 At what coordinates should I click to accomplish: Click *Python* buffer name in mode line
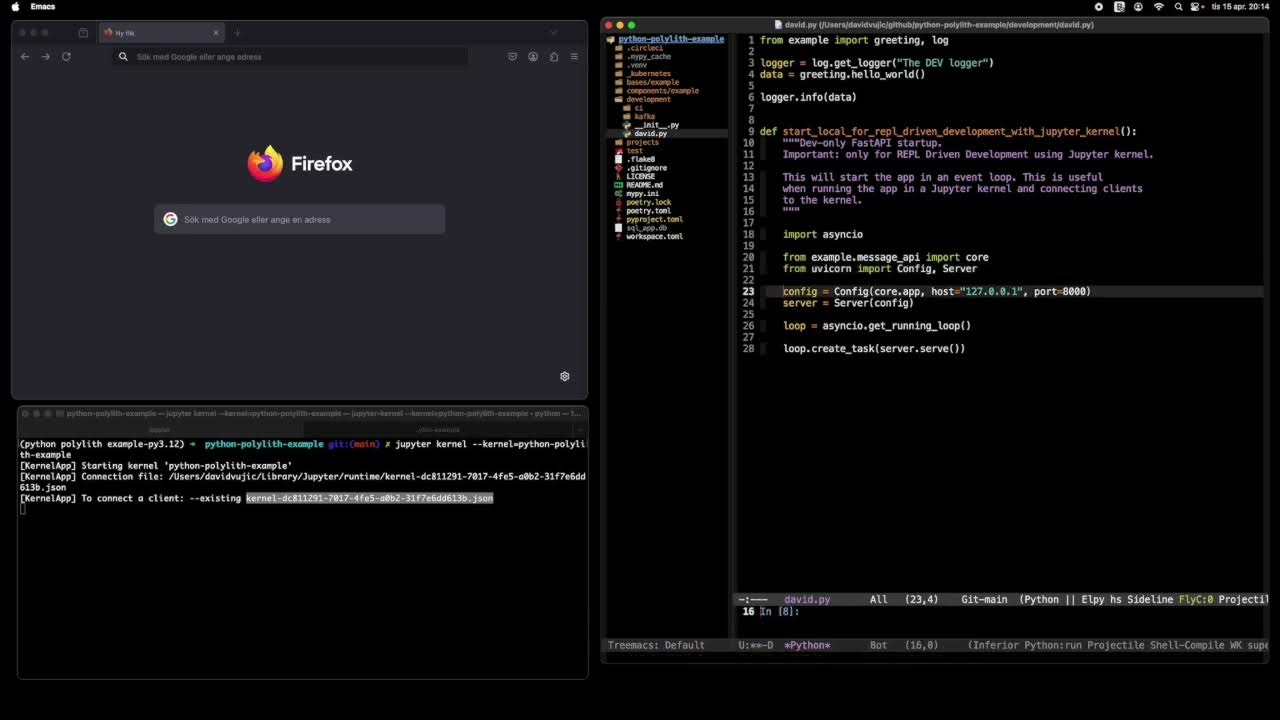tap(807, 645)
